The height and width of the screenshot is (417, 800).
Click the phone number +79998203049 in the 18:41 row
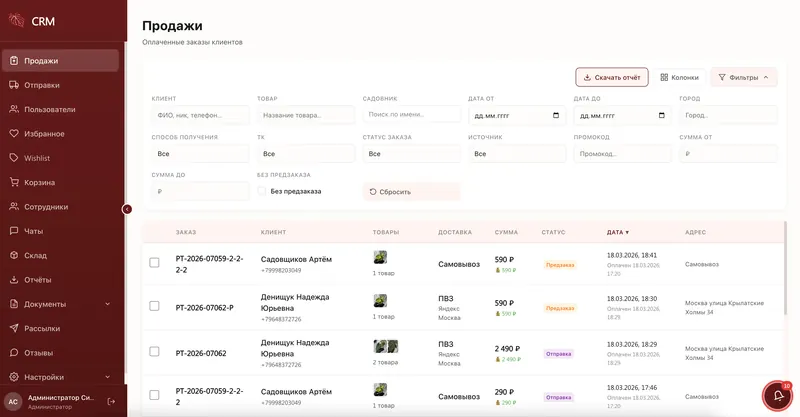tap(281, 271)
